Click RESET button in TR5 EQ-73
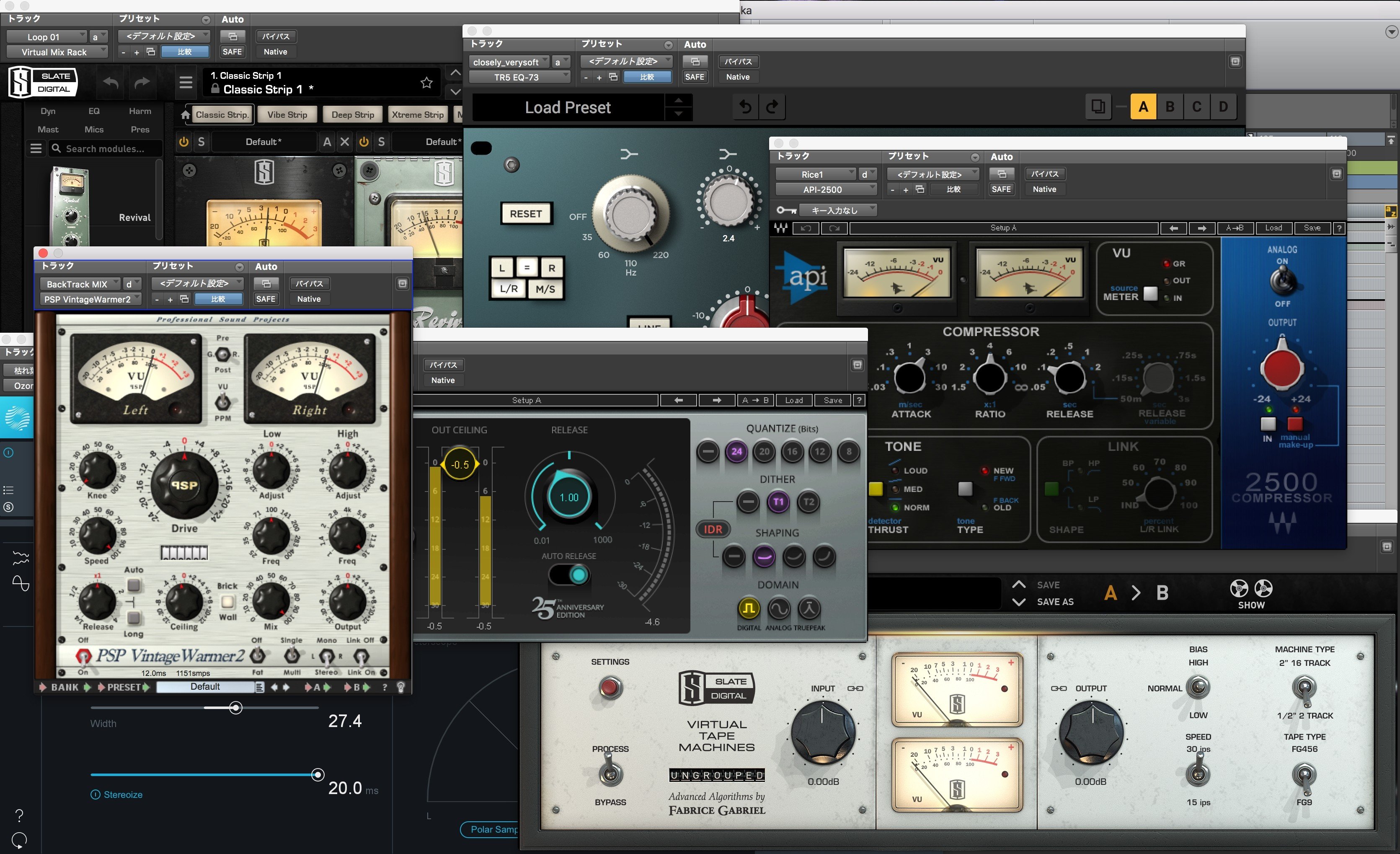The image size is (1400, 854). (x=526, y=214)
